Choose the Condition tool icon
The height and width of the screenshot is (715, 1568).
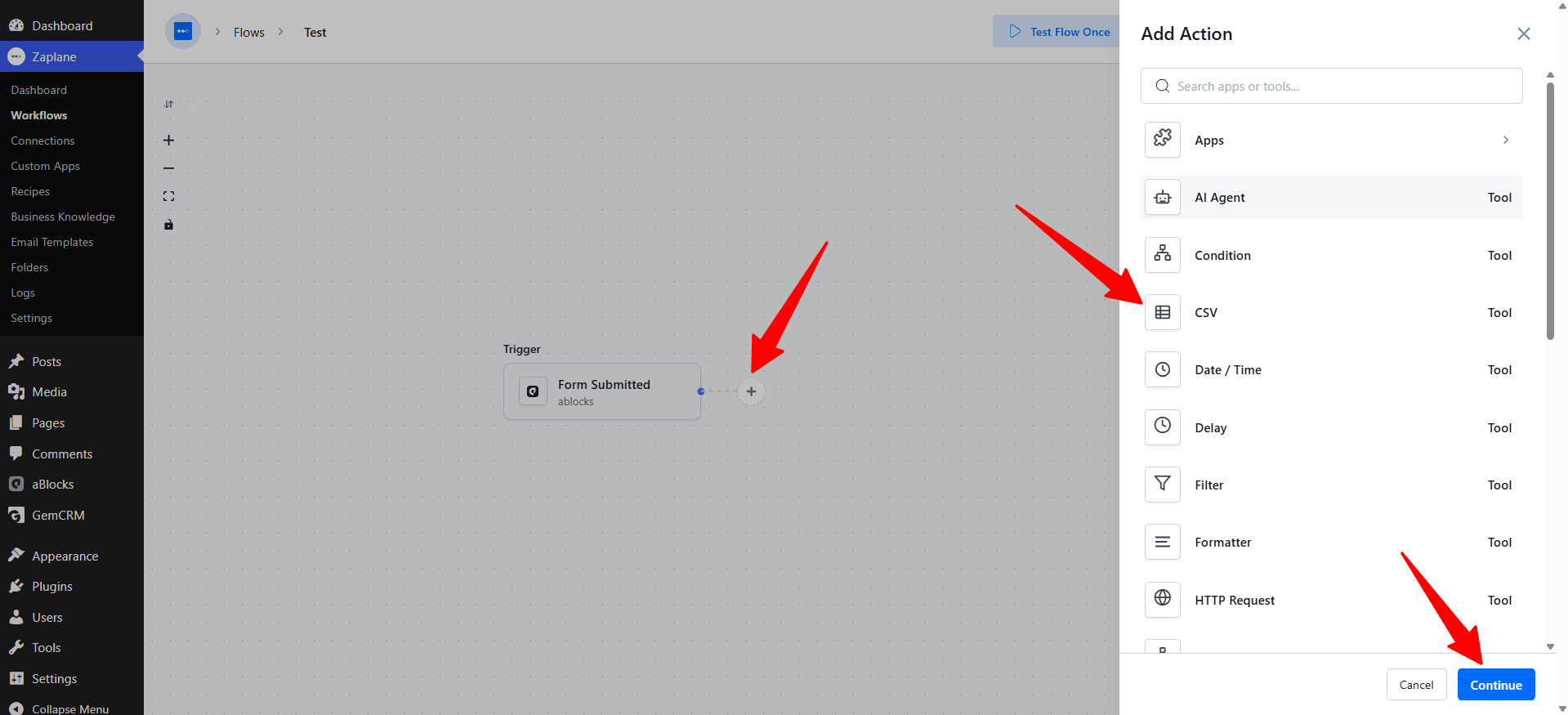click(x=1162, y=255)
